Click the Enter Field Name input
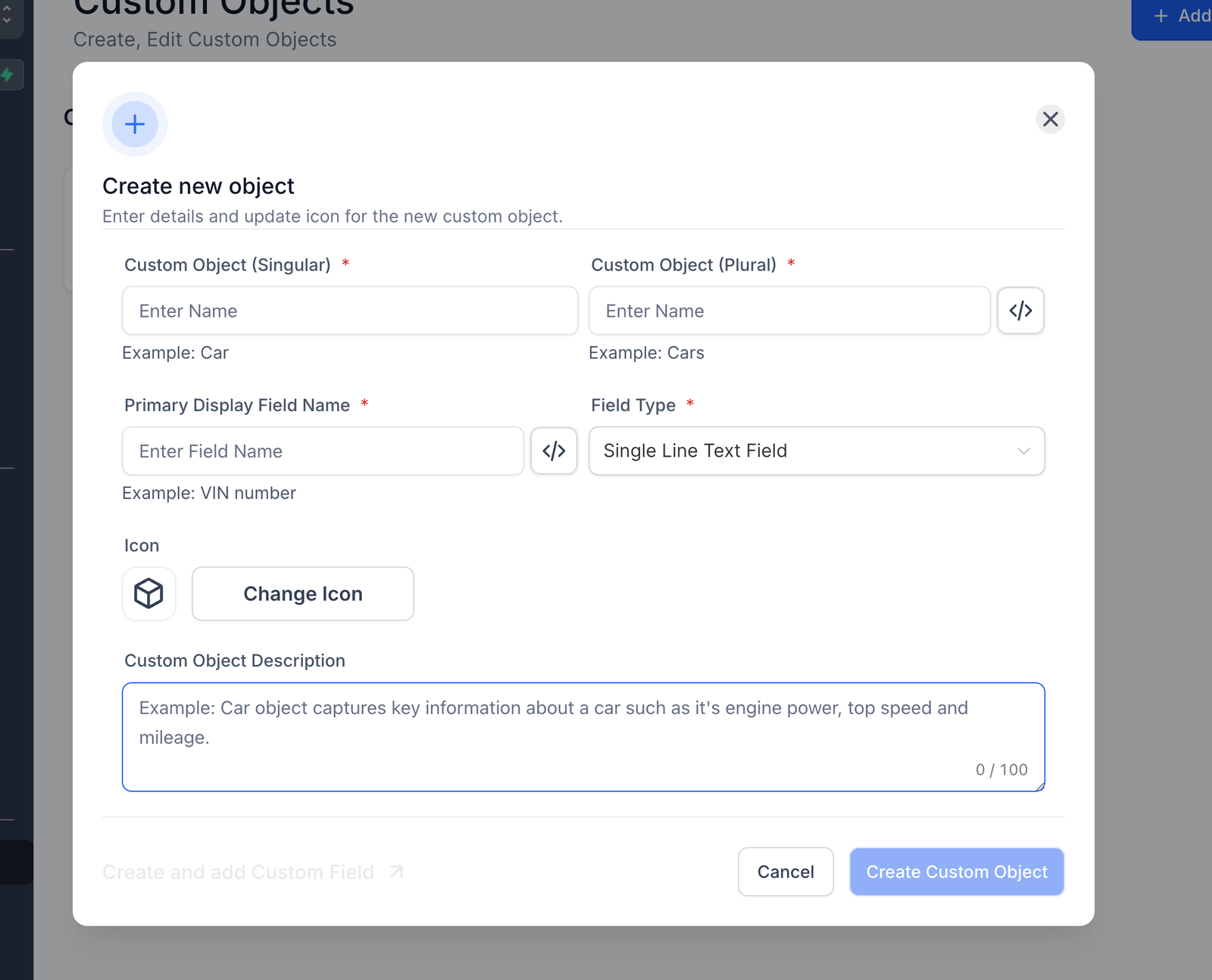 point(323,451)
